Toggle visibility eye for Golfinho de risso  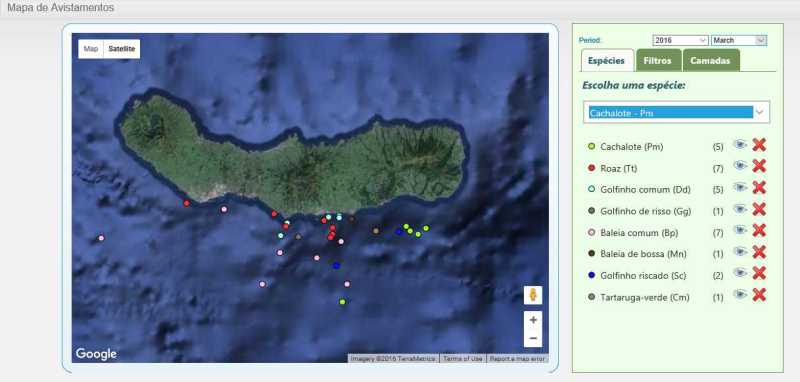[x=740, y=209]
